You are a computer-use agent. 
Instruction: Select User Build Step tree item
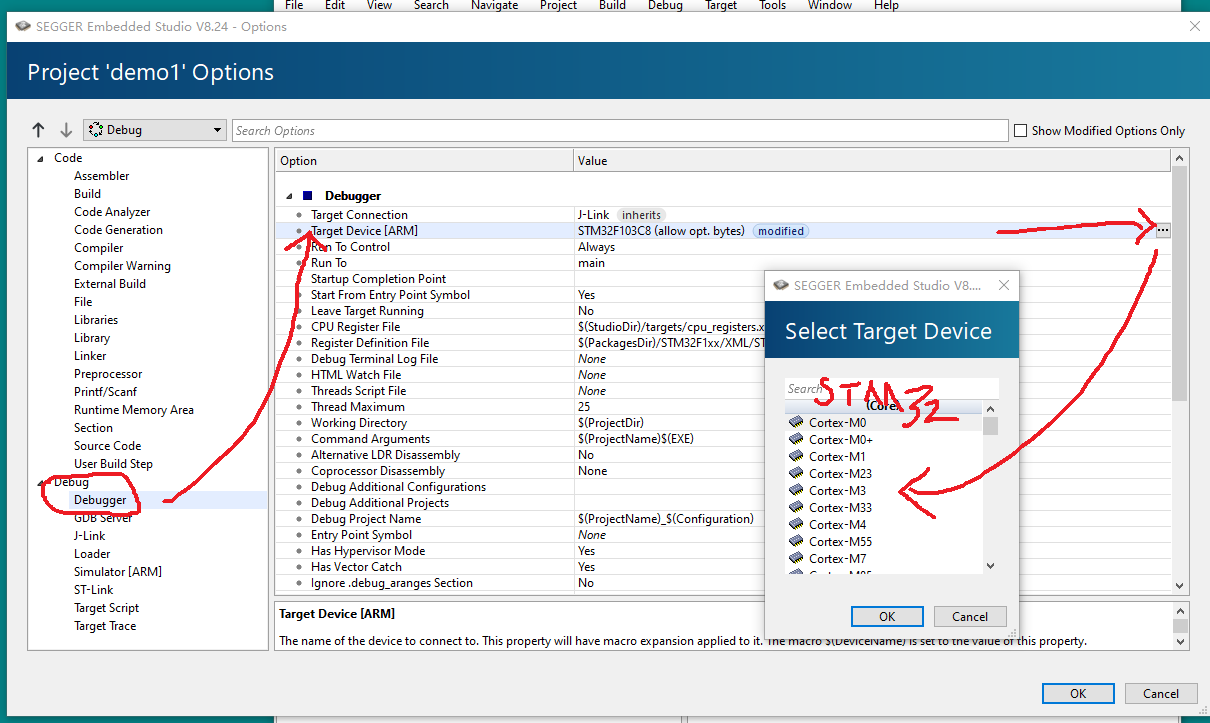pyautogui.click(x=113, y=464)
